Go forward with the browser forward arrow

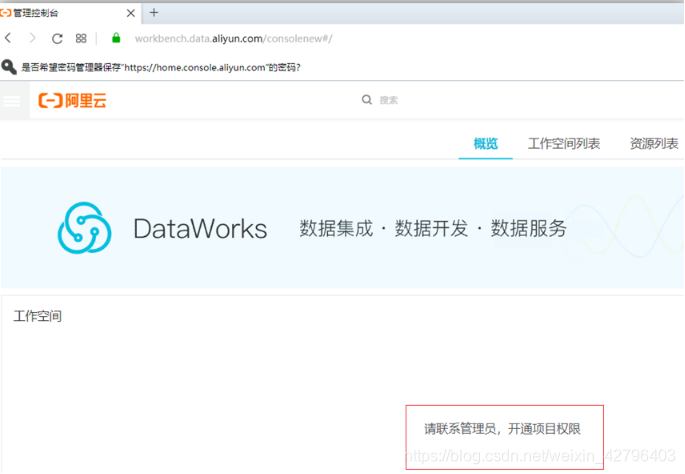(32, 38)
